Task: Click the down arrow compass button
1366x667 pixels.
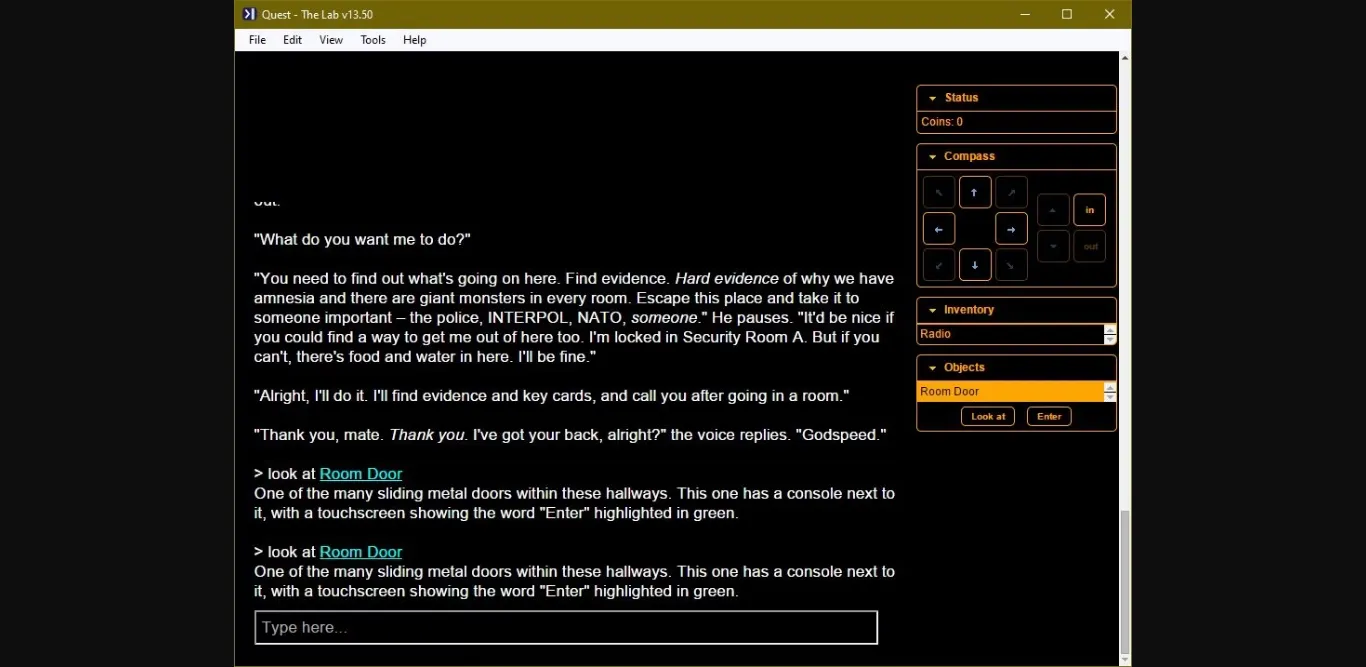Action: 1052,246
